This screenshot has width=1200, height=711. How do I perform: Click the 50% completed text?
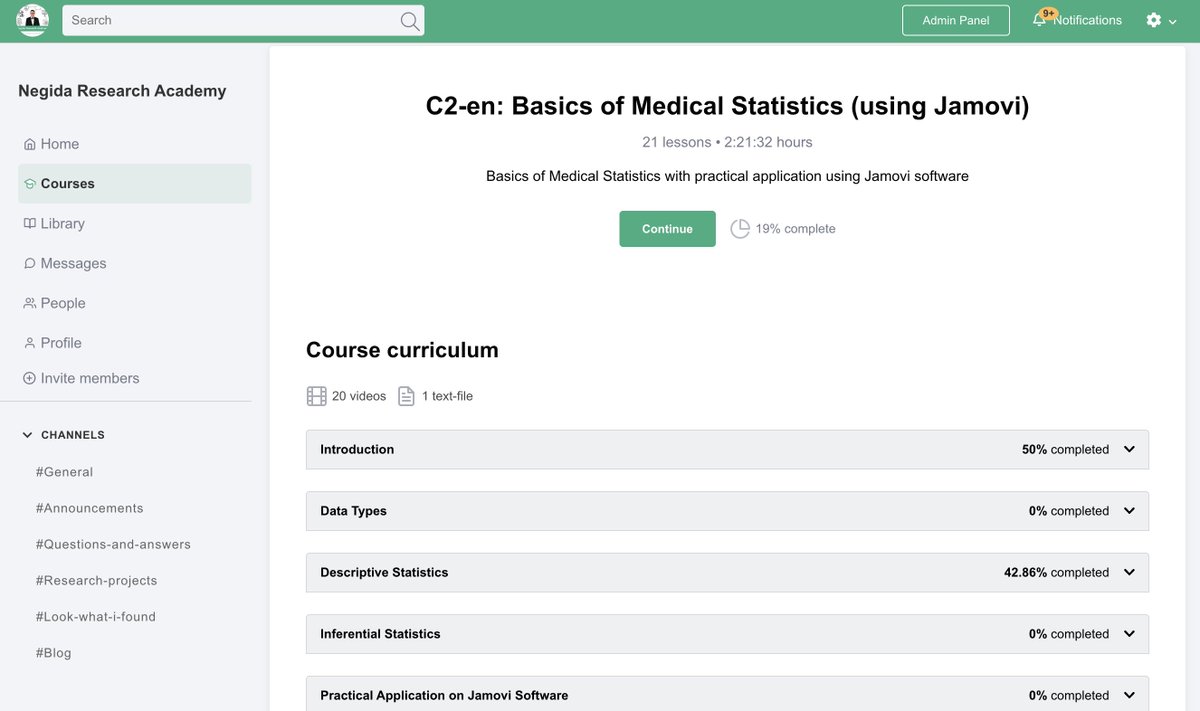click(1065, 449)
